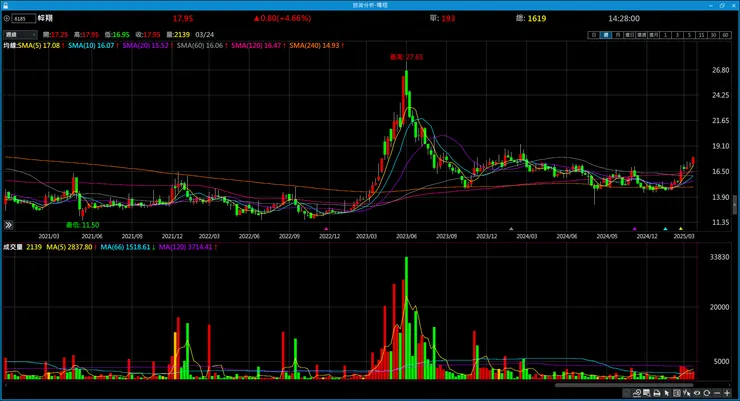Click the time stamp 14:28:00

(x=624, y=18)
